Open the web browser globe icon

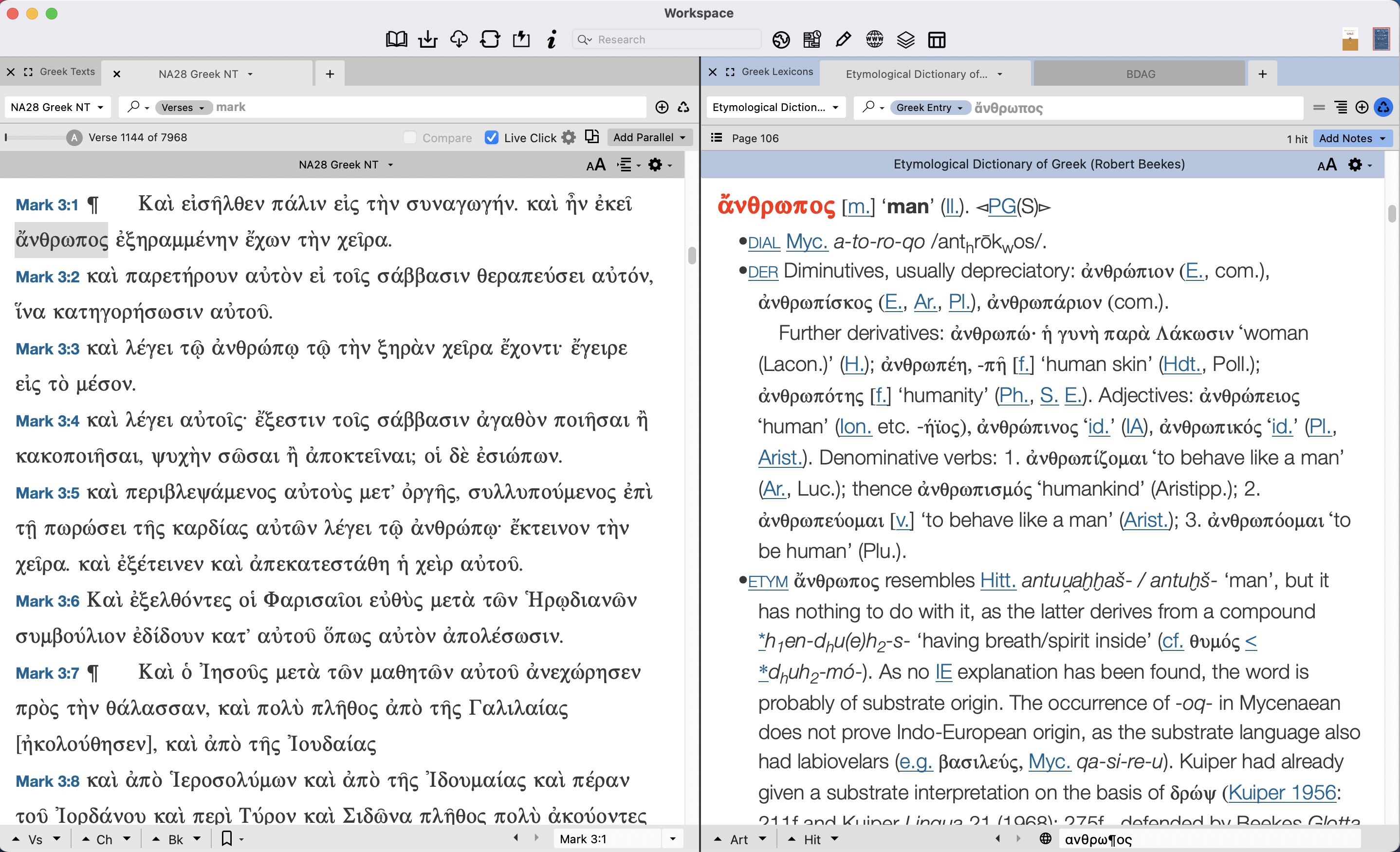point(874,39)
